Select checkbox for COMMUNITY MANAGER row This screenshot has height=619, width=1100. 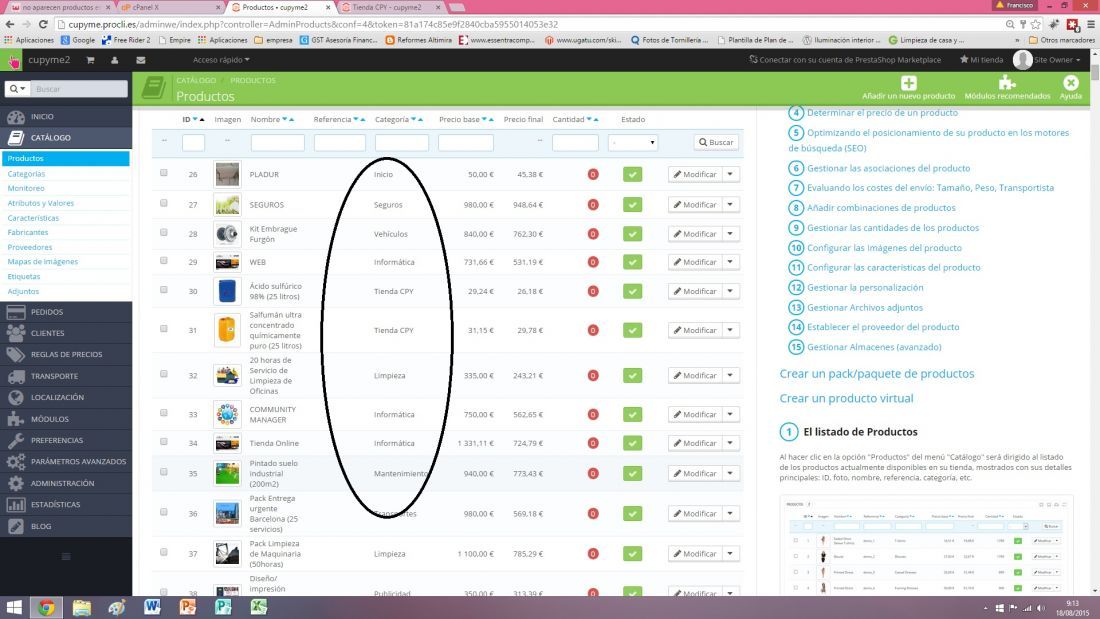click(x=163, y=413)
